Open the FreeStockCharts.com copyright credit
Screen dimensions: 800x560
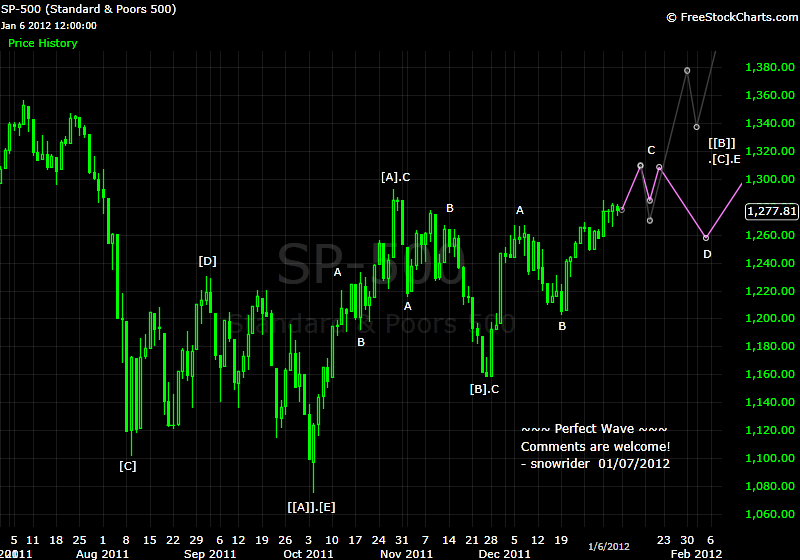pyautogui.click(x=733, y=17)
